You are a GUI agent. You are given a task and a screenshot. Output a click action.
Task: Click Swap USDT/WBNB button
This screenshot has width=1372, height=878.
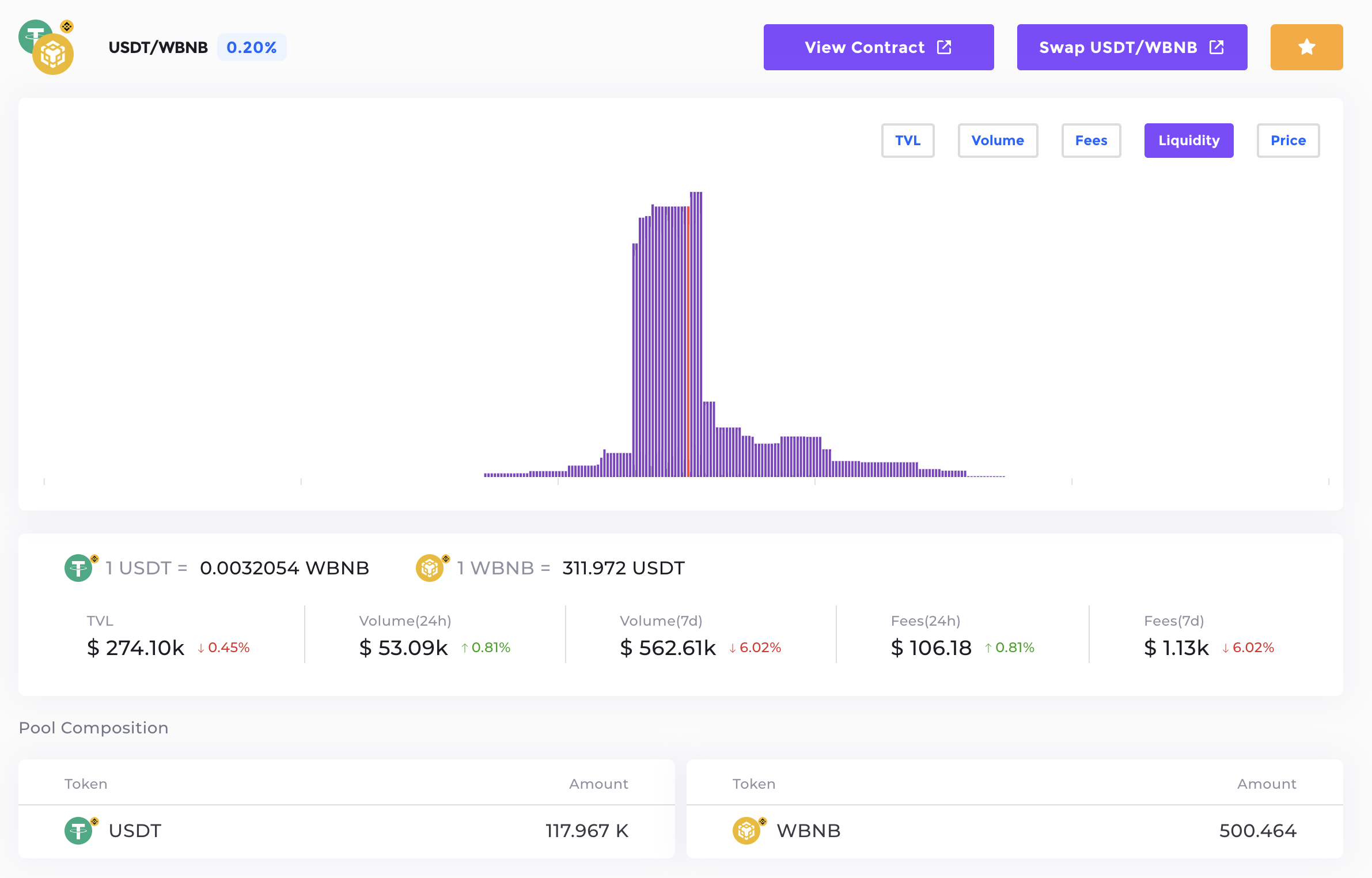coord(1117,47)
